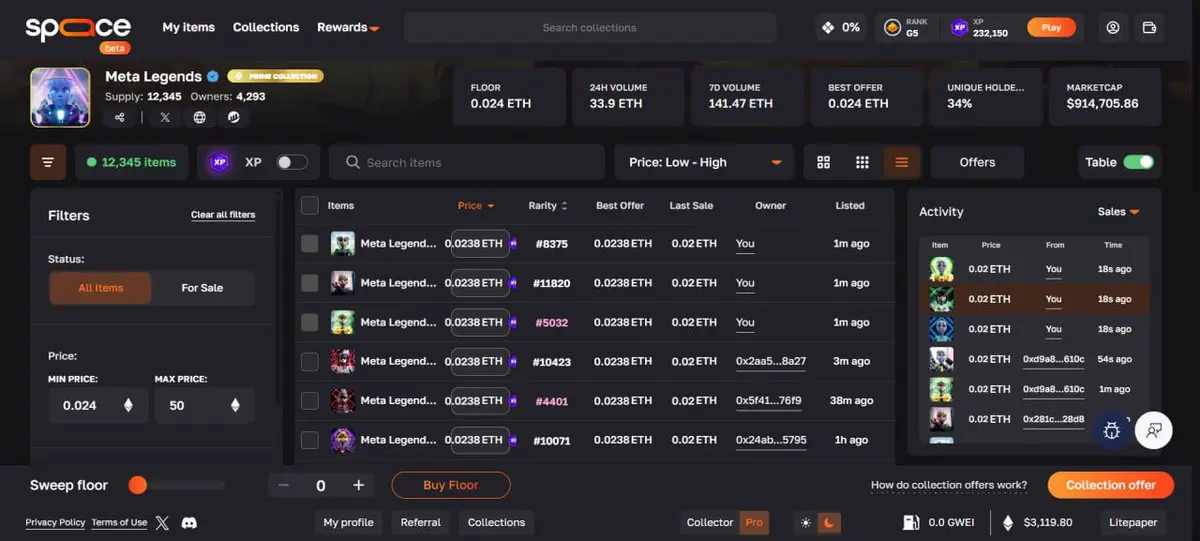Switch to Pro mode
Viewport: 1200px width, 541px height.
click(x=754, y=522)
